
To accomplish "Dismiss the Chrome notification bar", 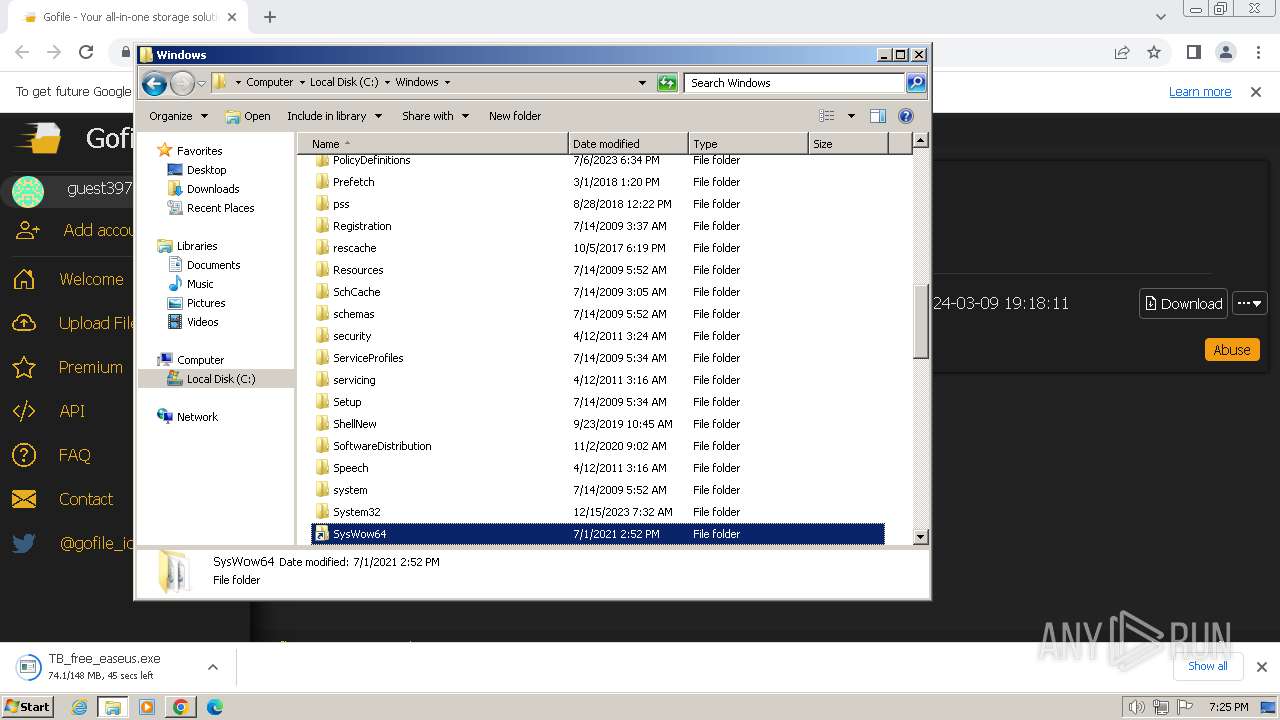I will (1256, 92).
